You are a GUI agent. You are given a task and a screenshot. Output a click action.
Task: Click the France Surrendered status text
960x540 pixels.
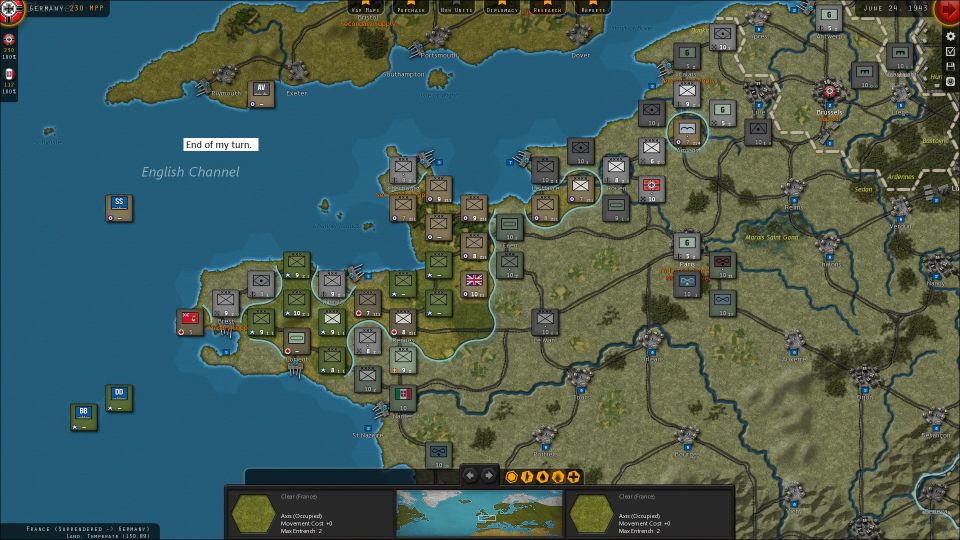coord(88,528)
